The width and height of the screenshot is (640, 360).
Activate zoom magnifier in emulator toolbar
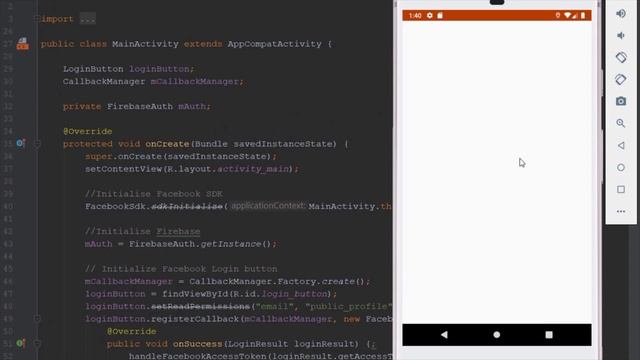click(x=621, y=123)
